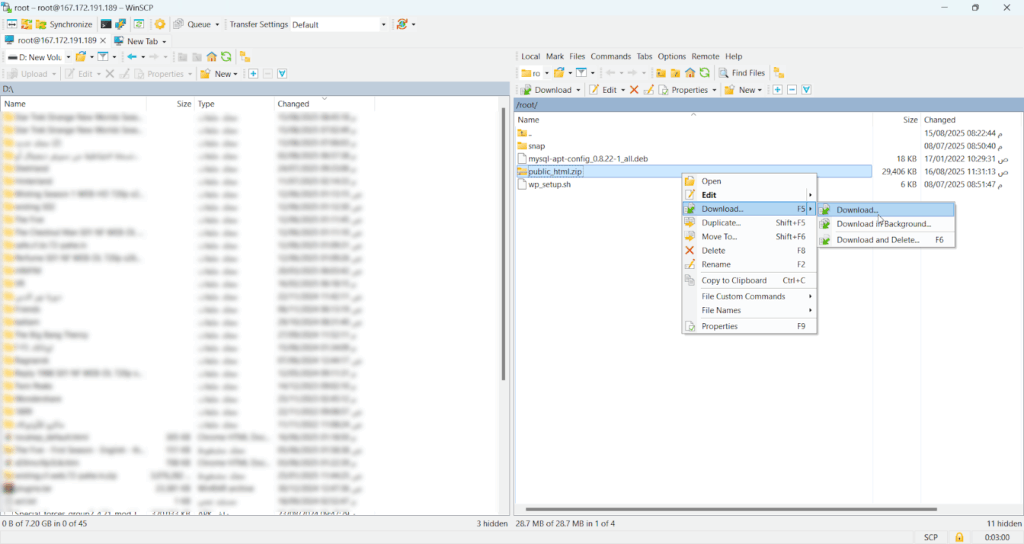Expand the Queue dropdown arrow

217,24
